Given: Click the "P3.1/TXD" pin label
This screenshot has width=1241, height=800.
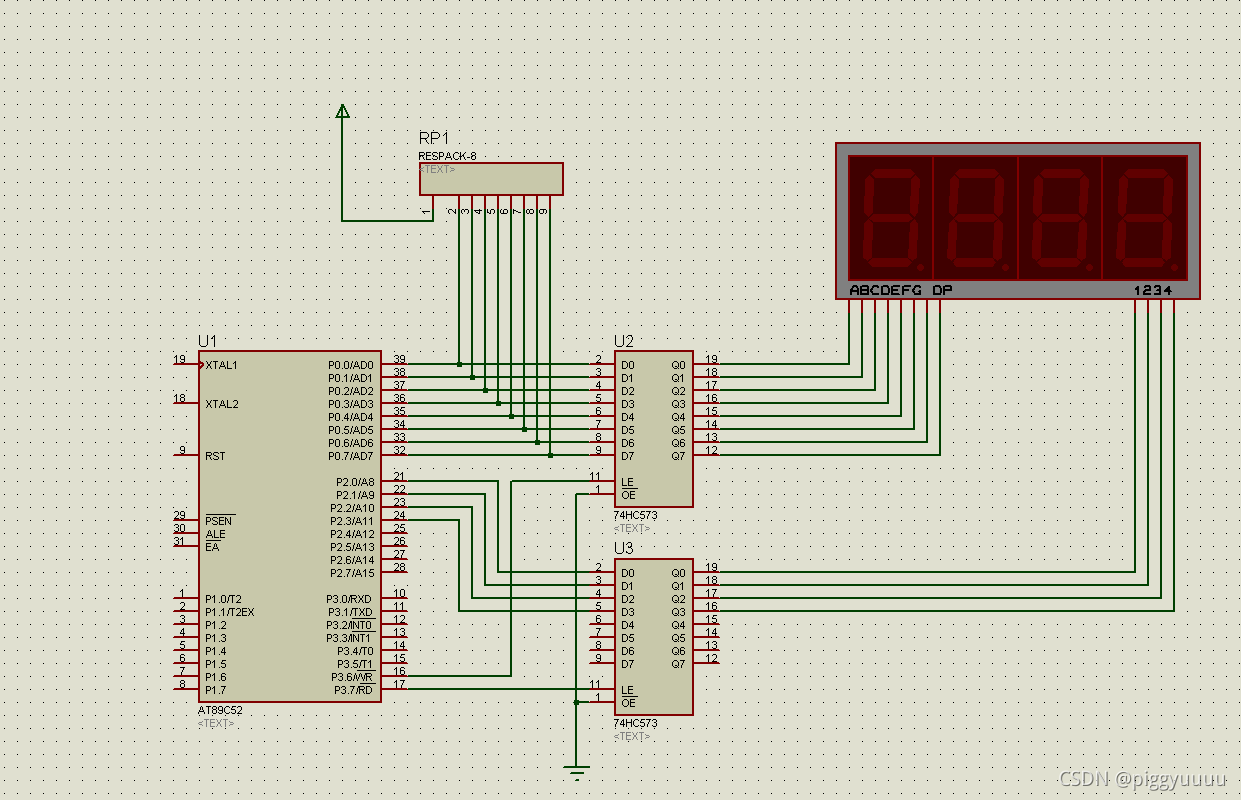Looking at the screenshot, I should coord(351,612).
